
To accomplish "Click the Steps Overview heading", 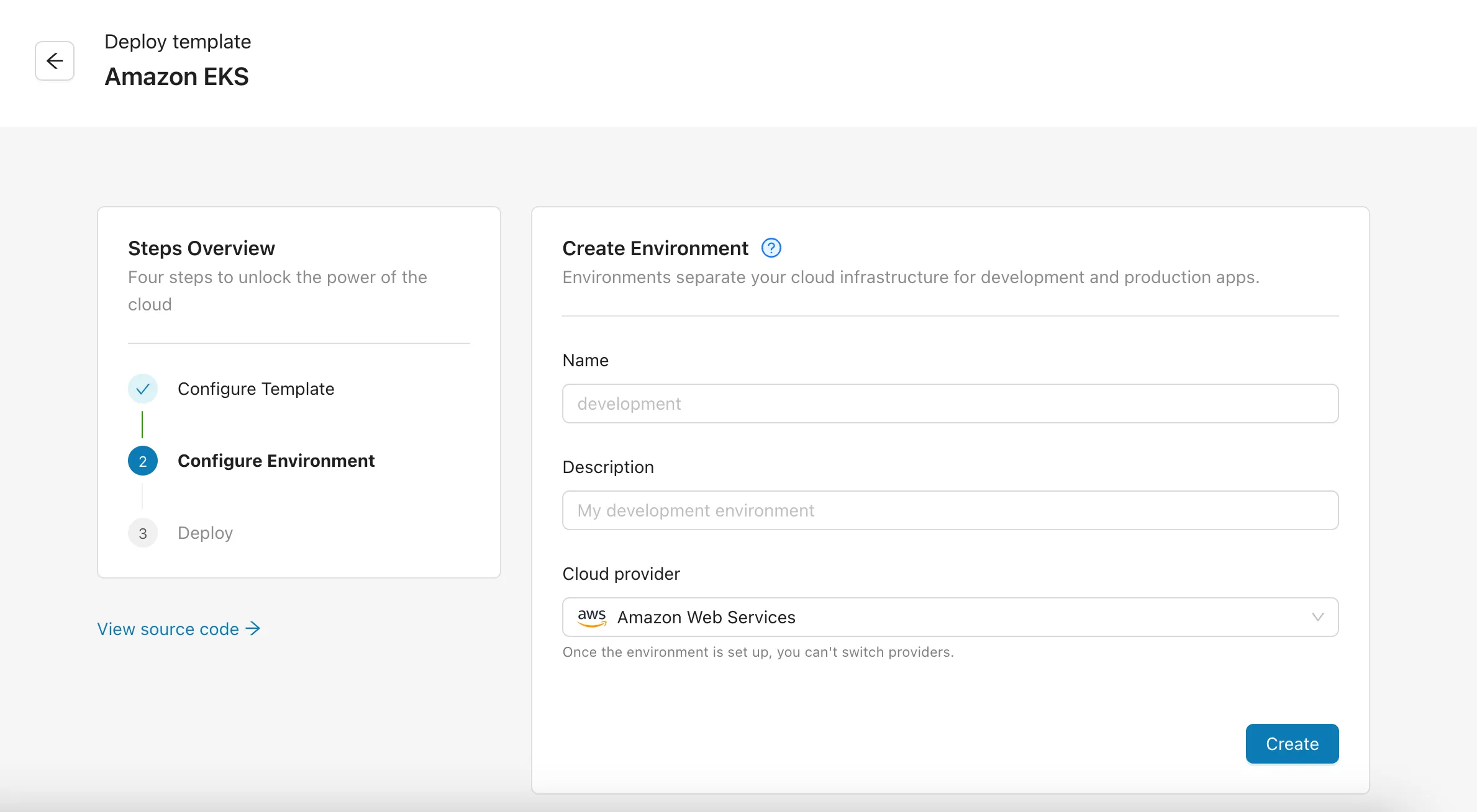I will click(x=201, y=248).
